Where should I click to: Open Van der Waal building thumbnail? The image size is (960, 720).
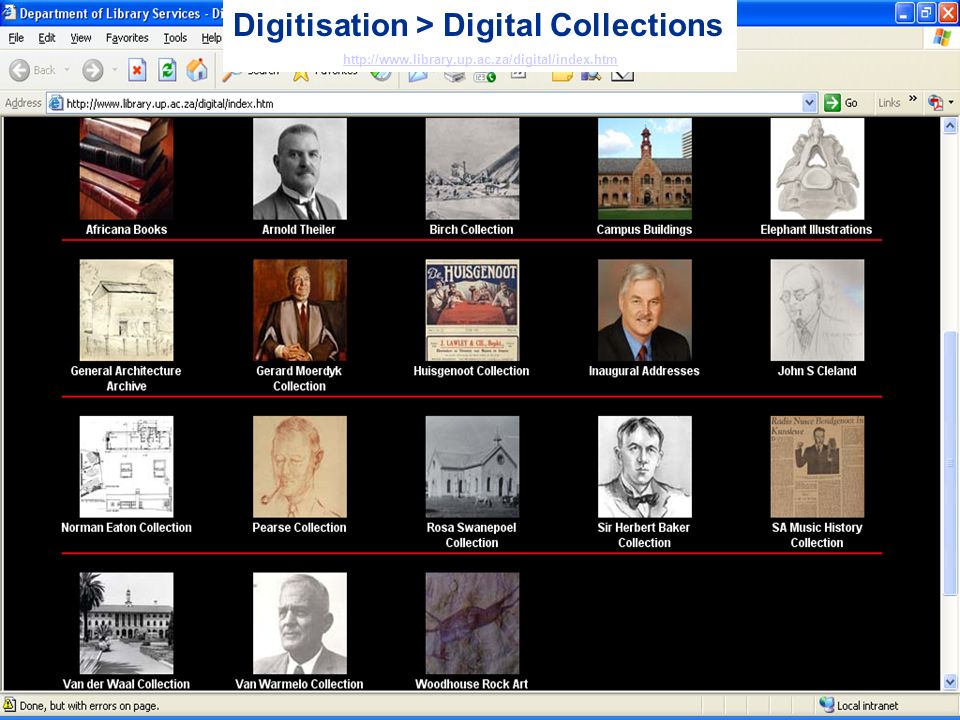[127, 623]
